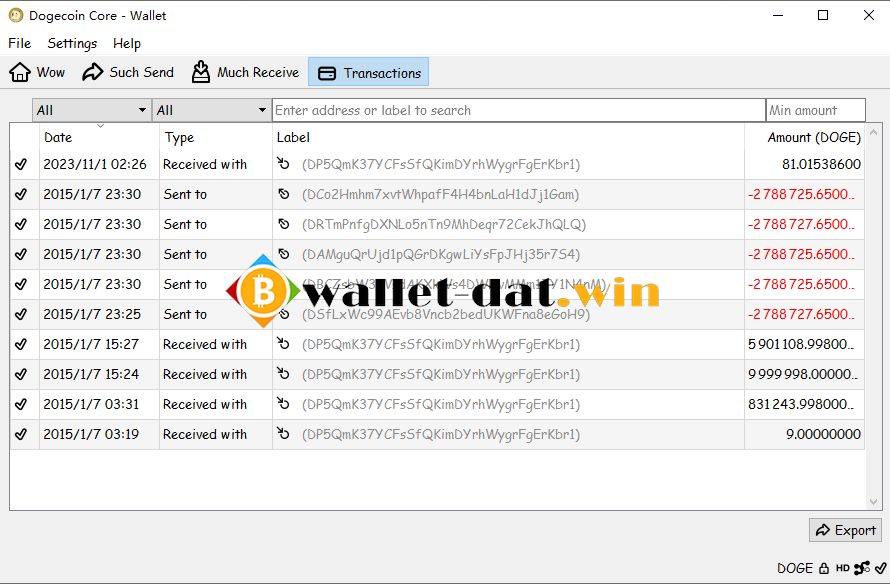Click received arrow icon in 03:19 row

coord(283,434)
